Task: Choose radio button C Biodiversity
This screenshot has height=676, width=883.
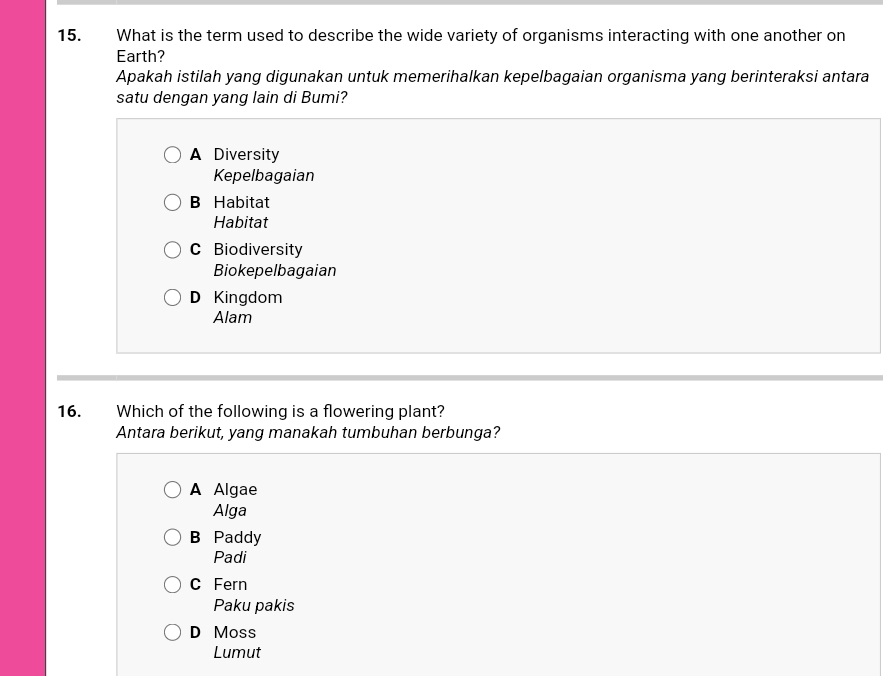Action: point(172,250)
